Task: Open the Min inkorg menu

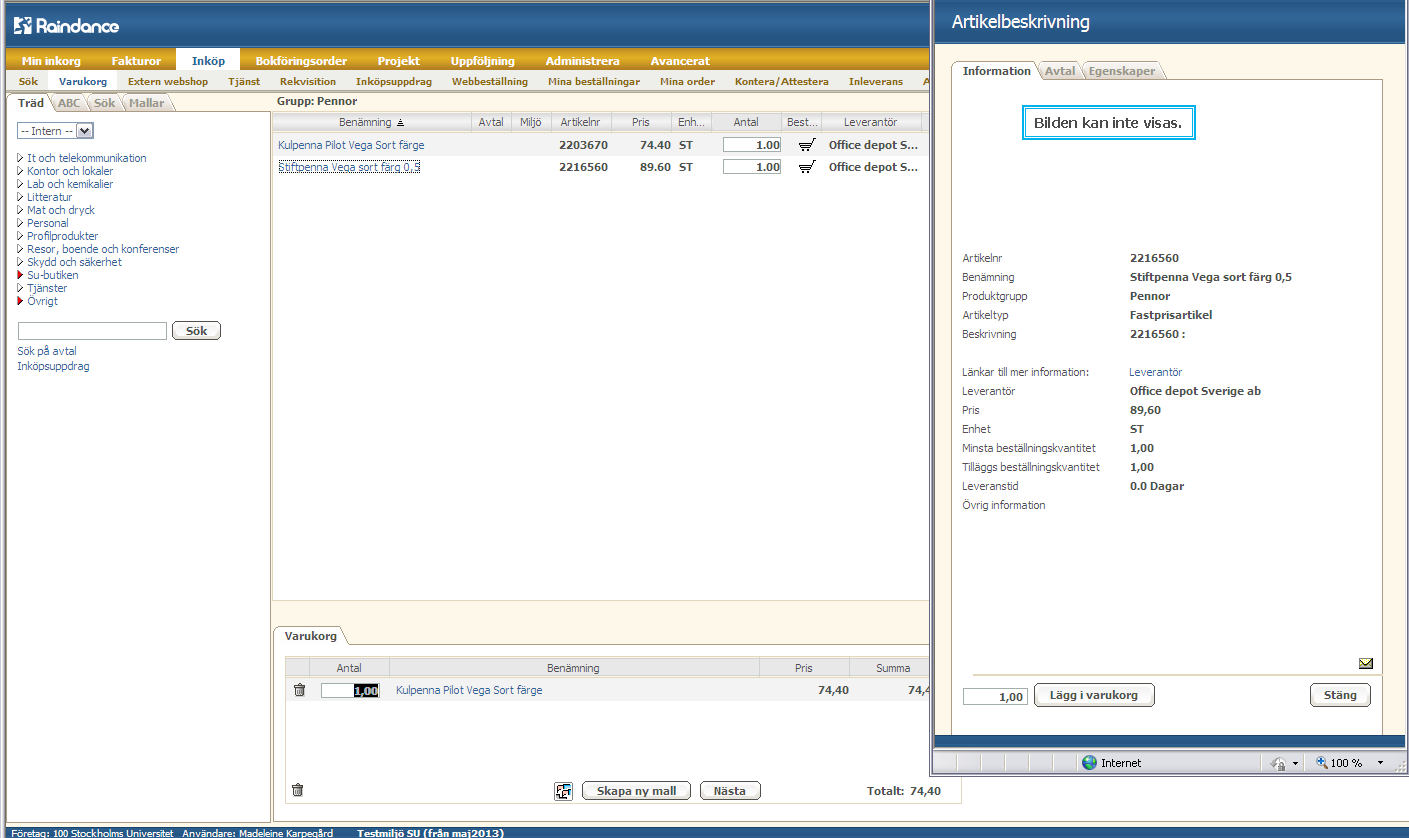Action: click(x=51, y=61)
